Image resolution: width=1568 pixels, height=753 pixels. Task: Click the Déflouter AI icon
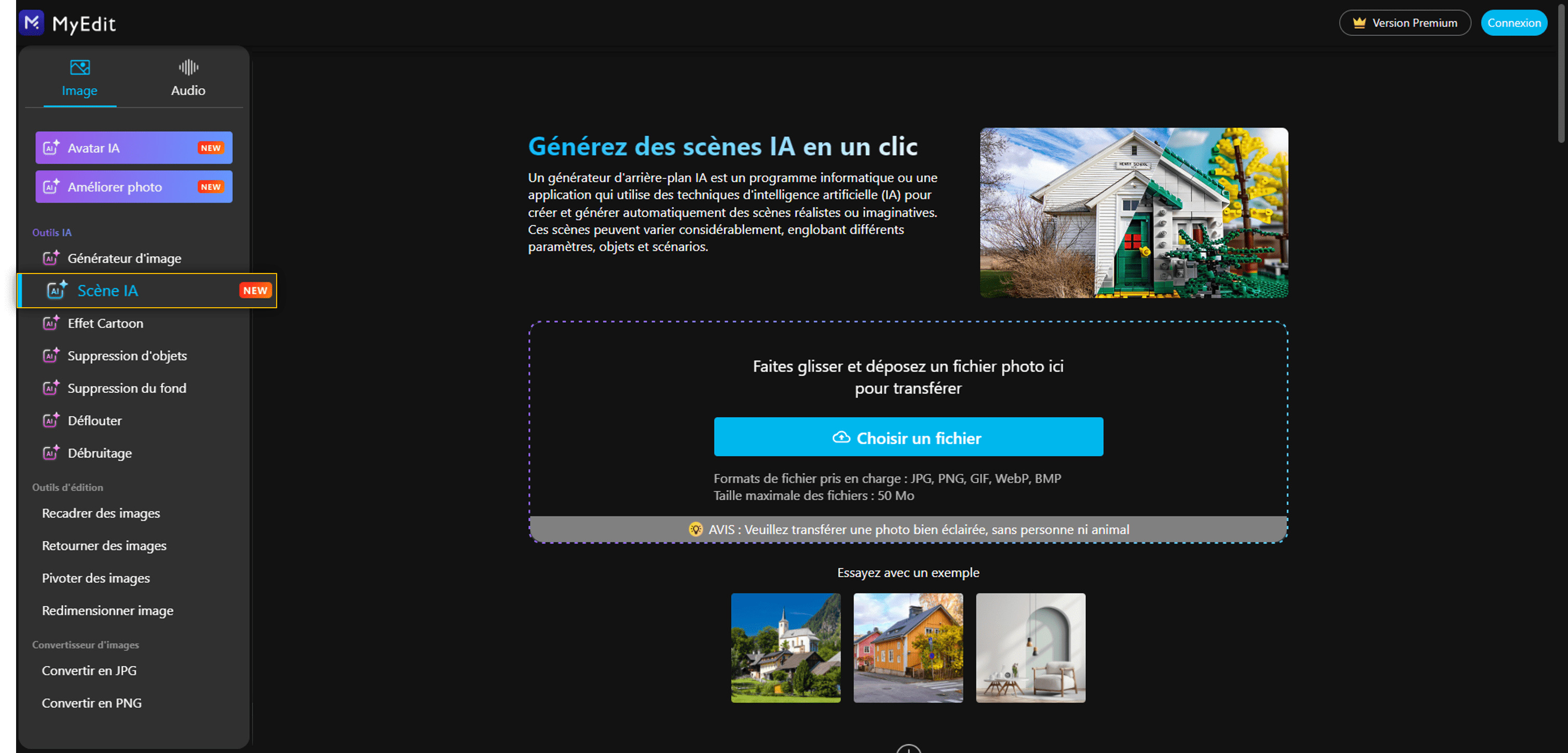[x=50, y=421]
